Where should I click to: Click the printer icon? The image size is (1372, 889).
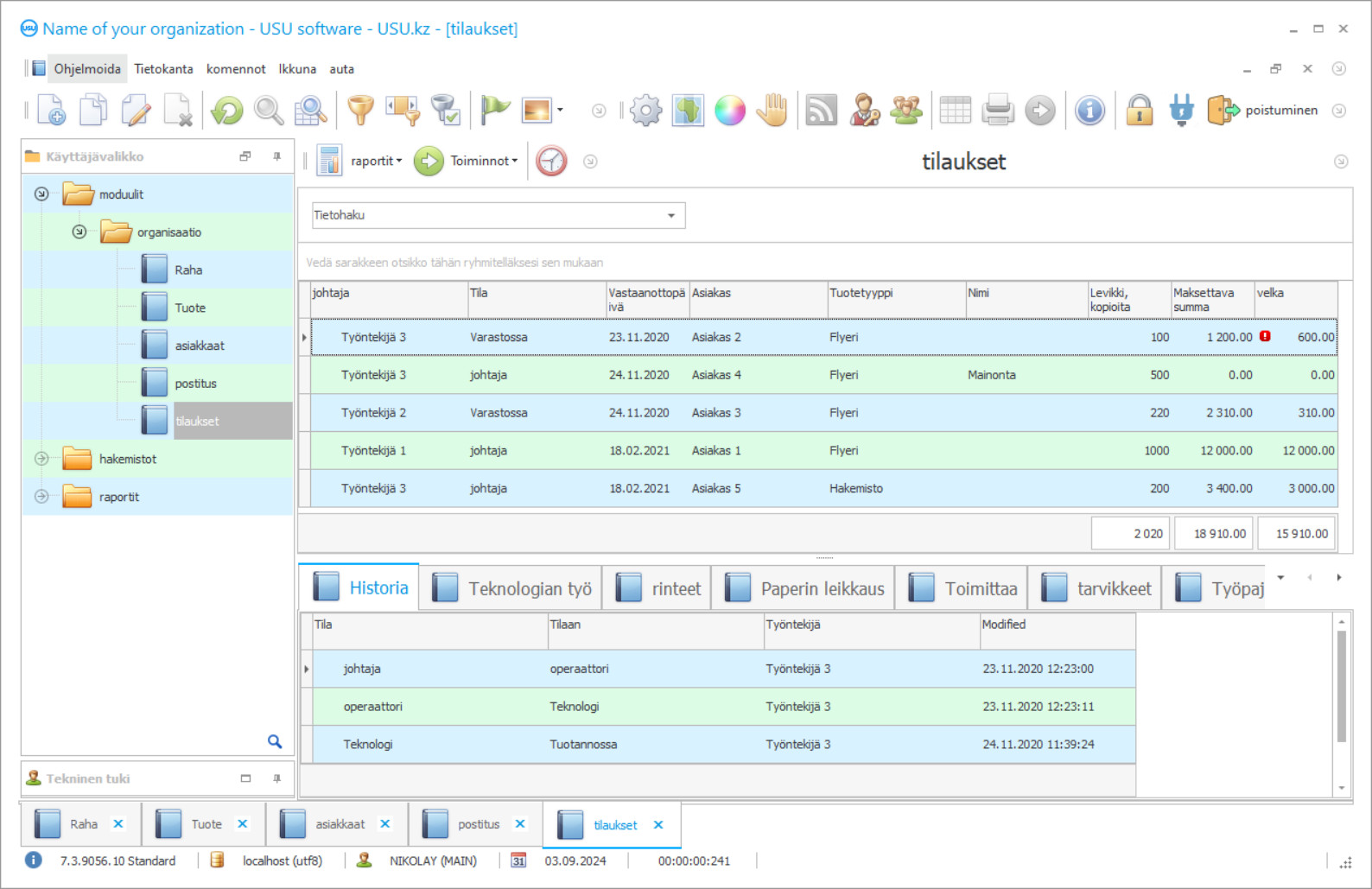point(998,111)
